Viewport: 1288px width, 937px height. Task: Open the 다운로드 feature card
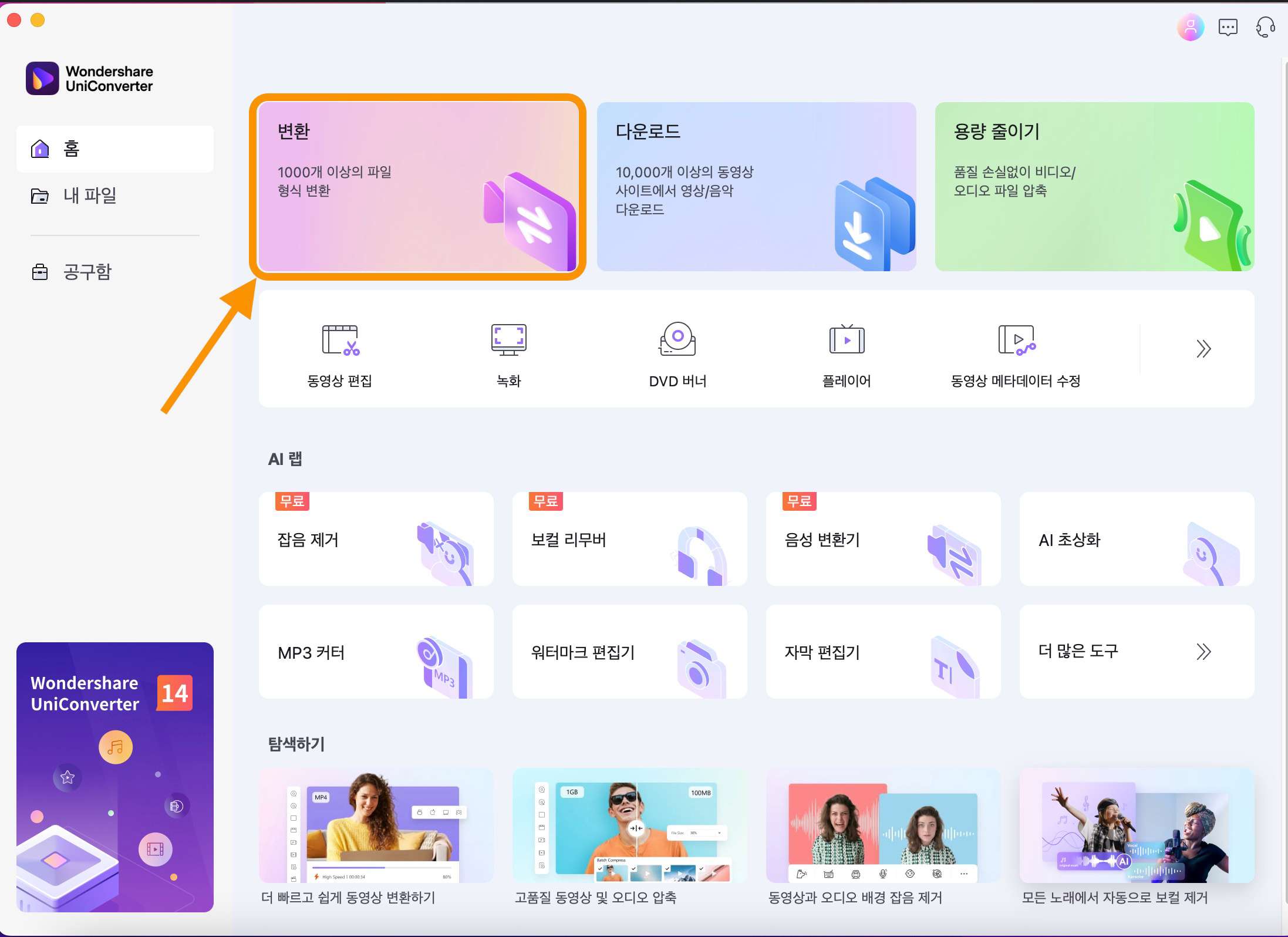click(756, 187)
